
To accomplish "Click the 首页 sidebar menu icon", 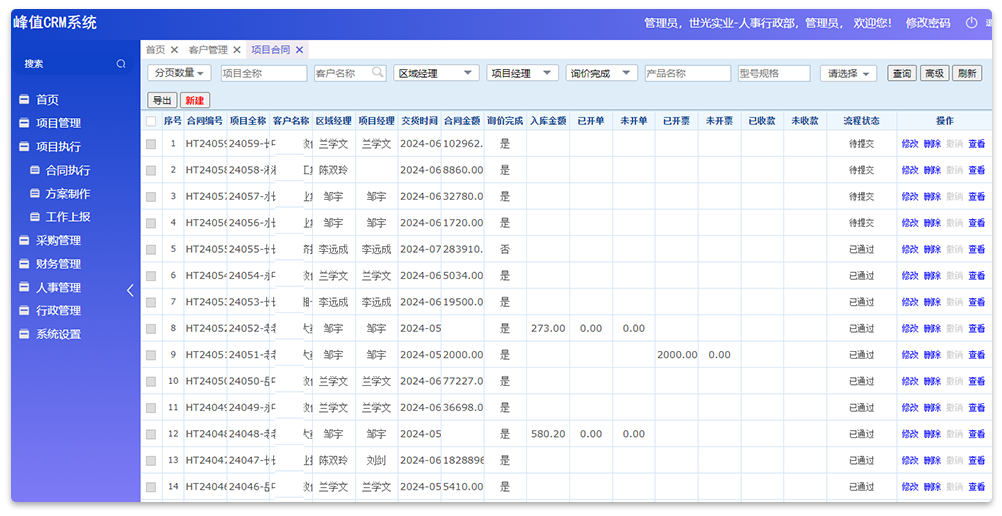I will point(24,100).
